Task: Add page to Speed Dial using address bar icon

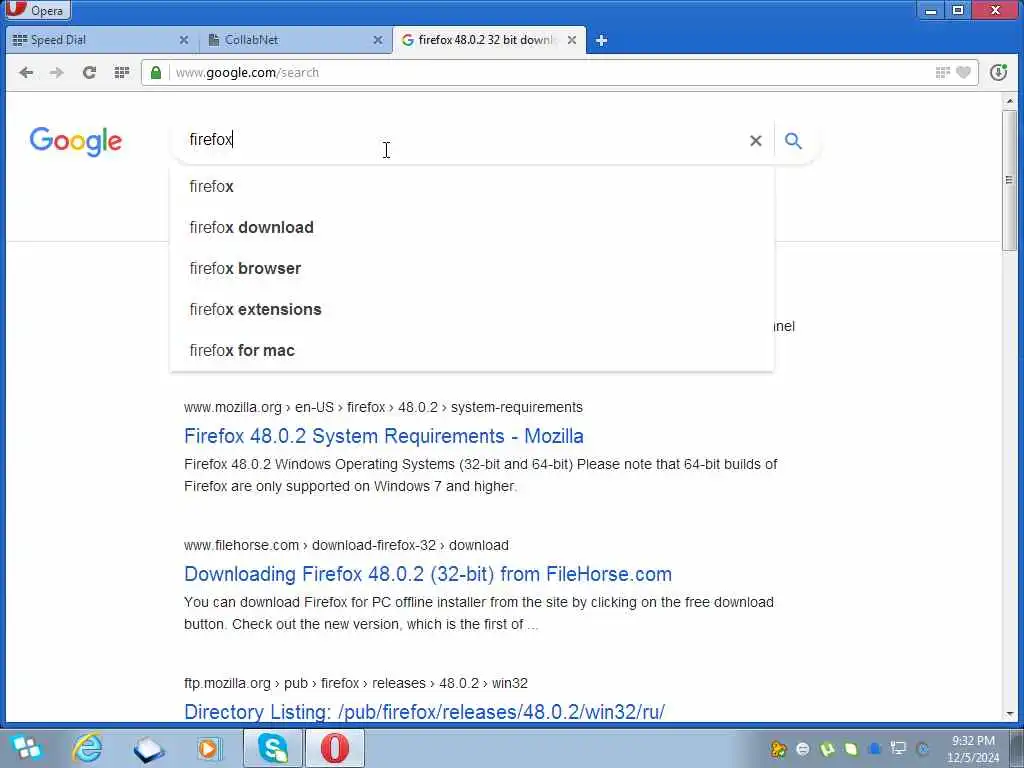Action: (942, 72)
